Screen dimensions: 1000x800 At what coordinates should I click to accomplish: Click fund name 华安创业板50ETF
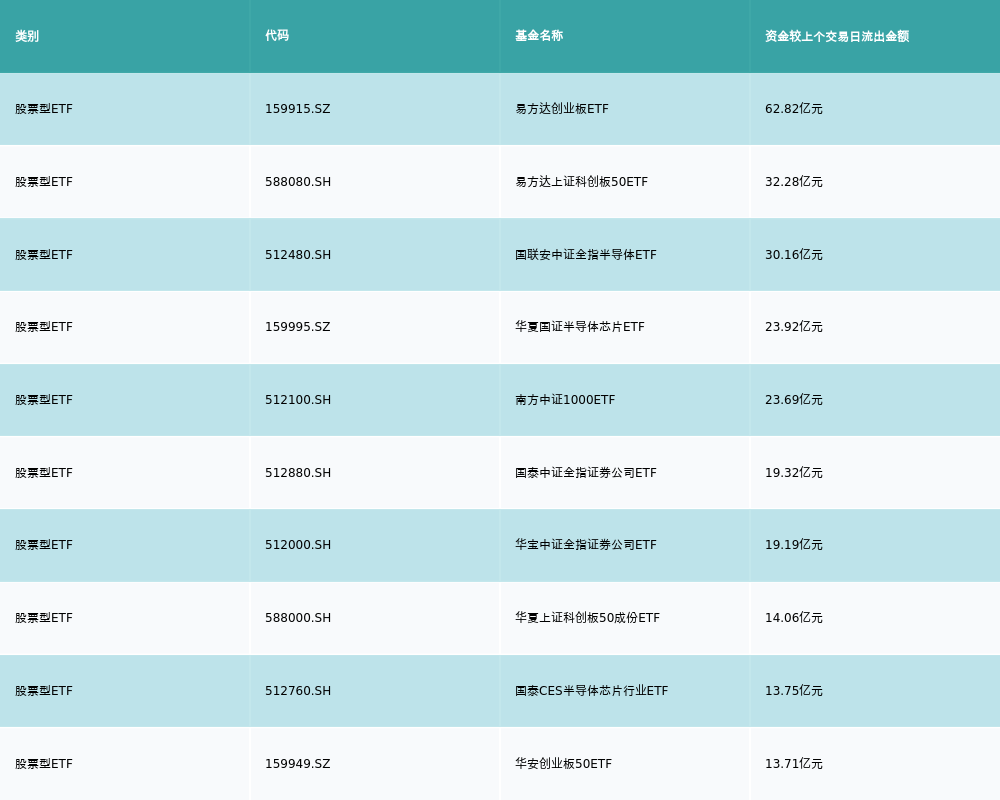click(563, 764)
